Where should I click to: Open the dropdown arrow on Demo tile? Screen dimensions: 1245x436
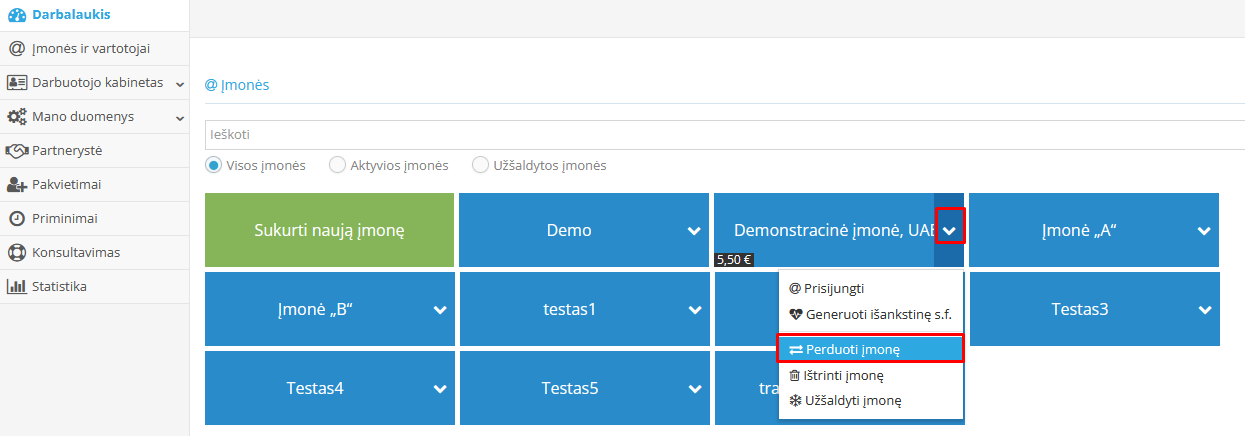[694, 231]
